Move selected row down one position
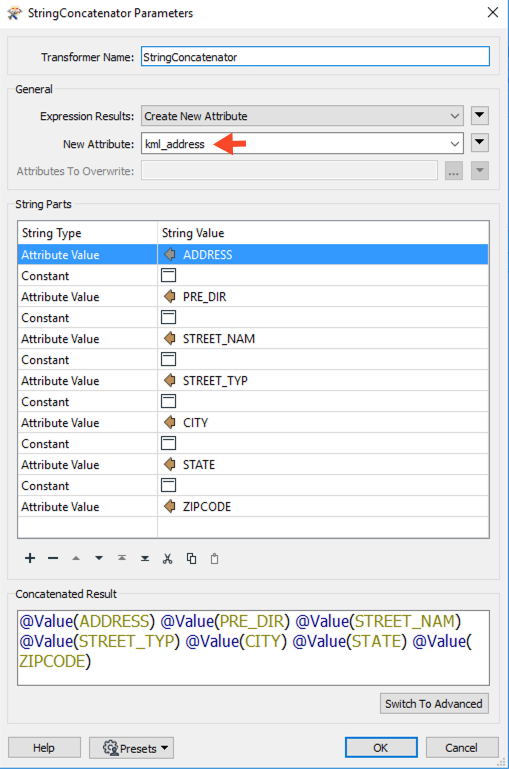The width and height of the screenshot is (509, 769). click(x=99, y=558)
